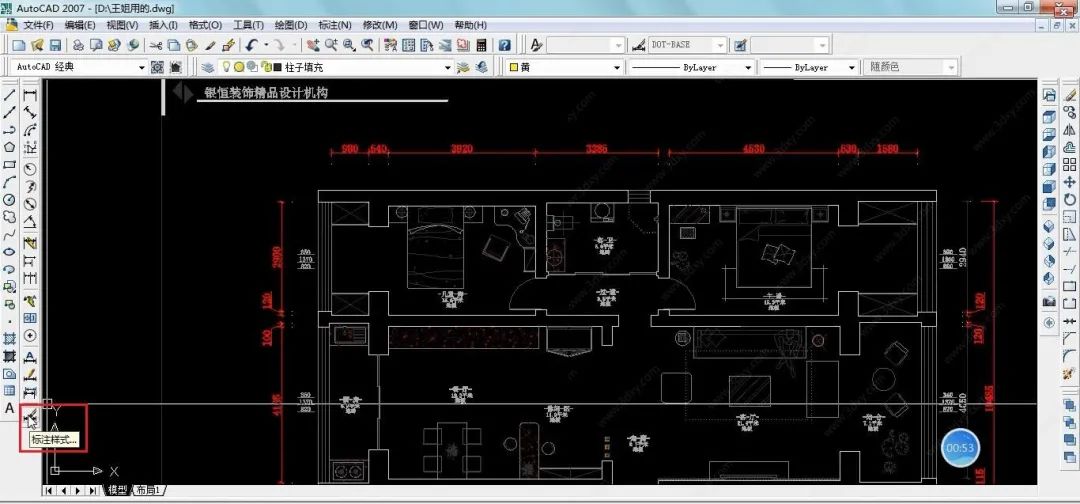Screen dimensions: 1080x504
Task: Open the 黄 color control swatch
Action: pos(565,67)
